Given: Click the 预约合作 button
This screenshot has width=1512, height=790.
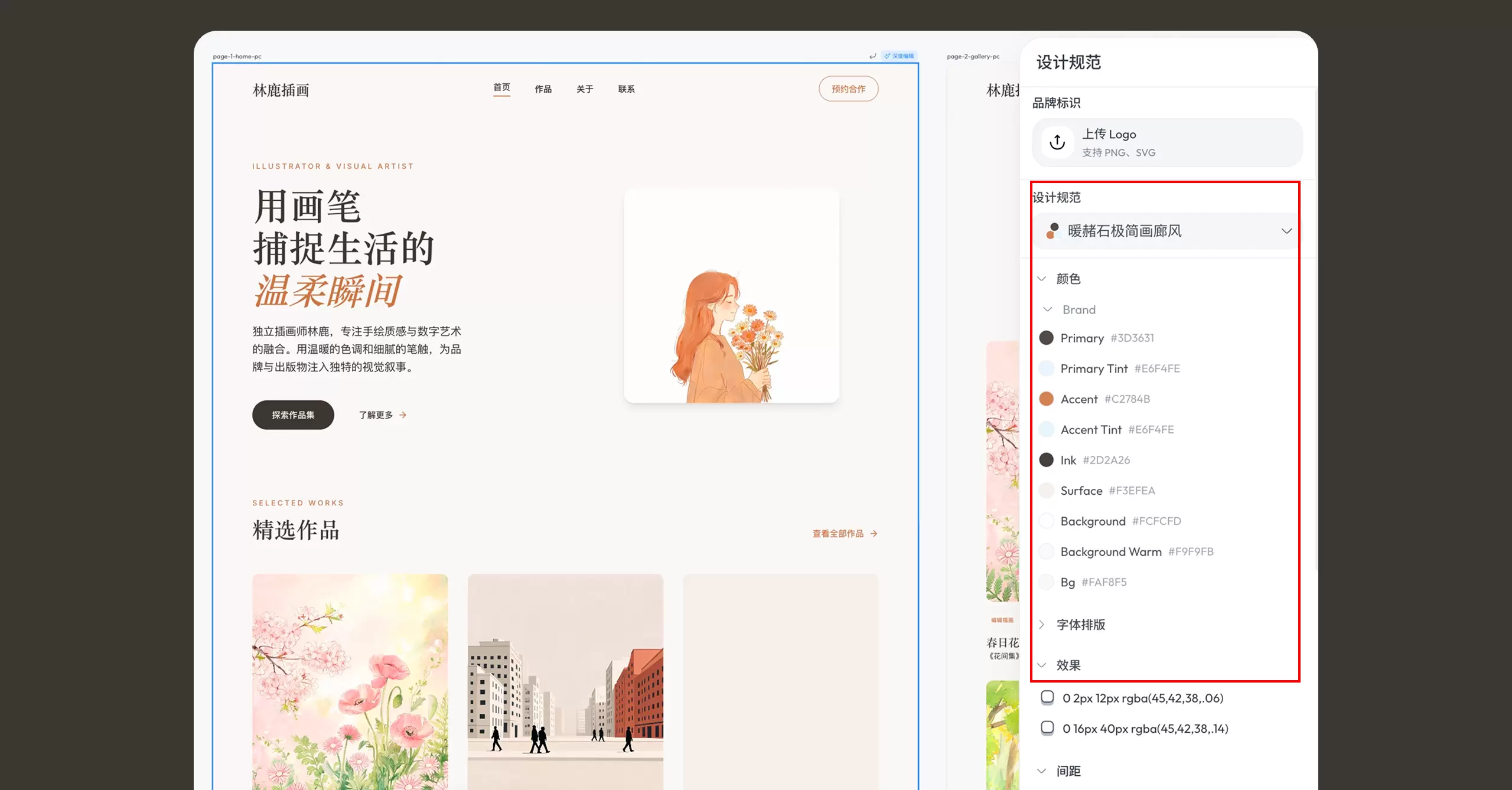Looking at the screenshot, I should click(849, 89).
